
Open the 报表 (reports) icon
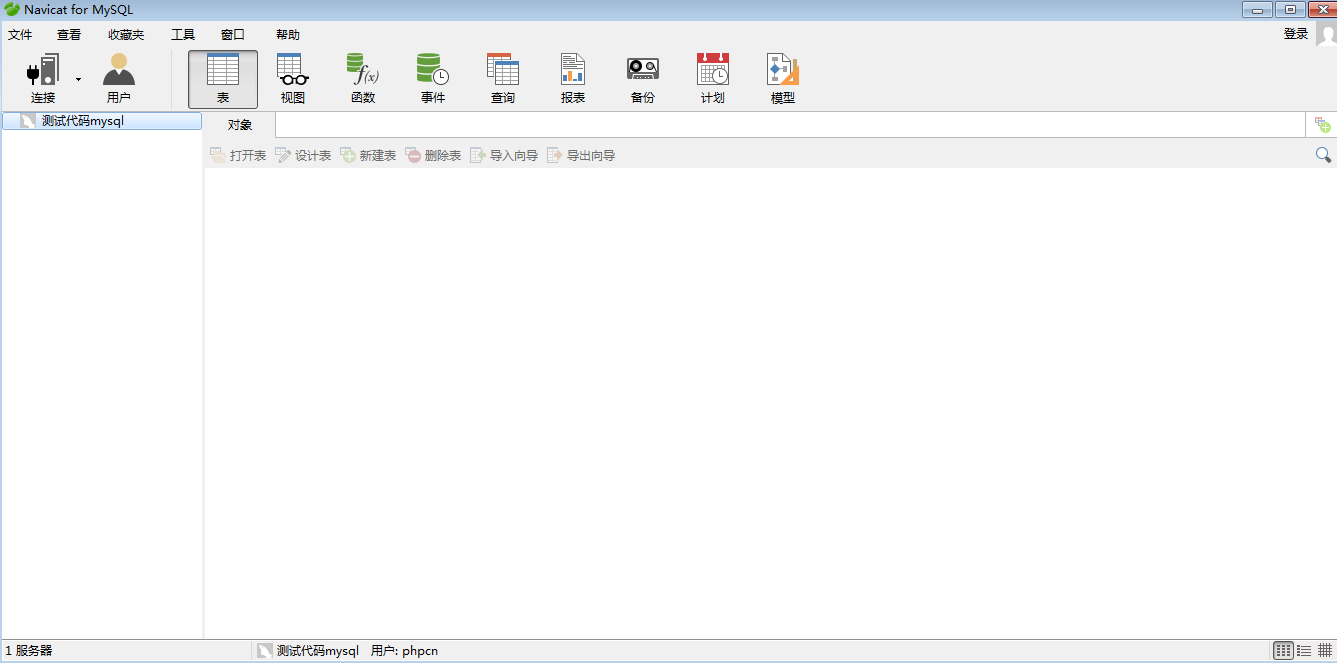(x=572, y=77)
